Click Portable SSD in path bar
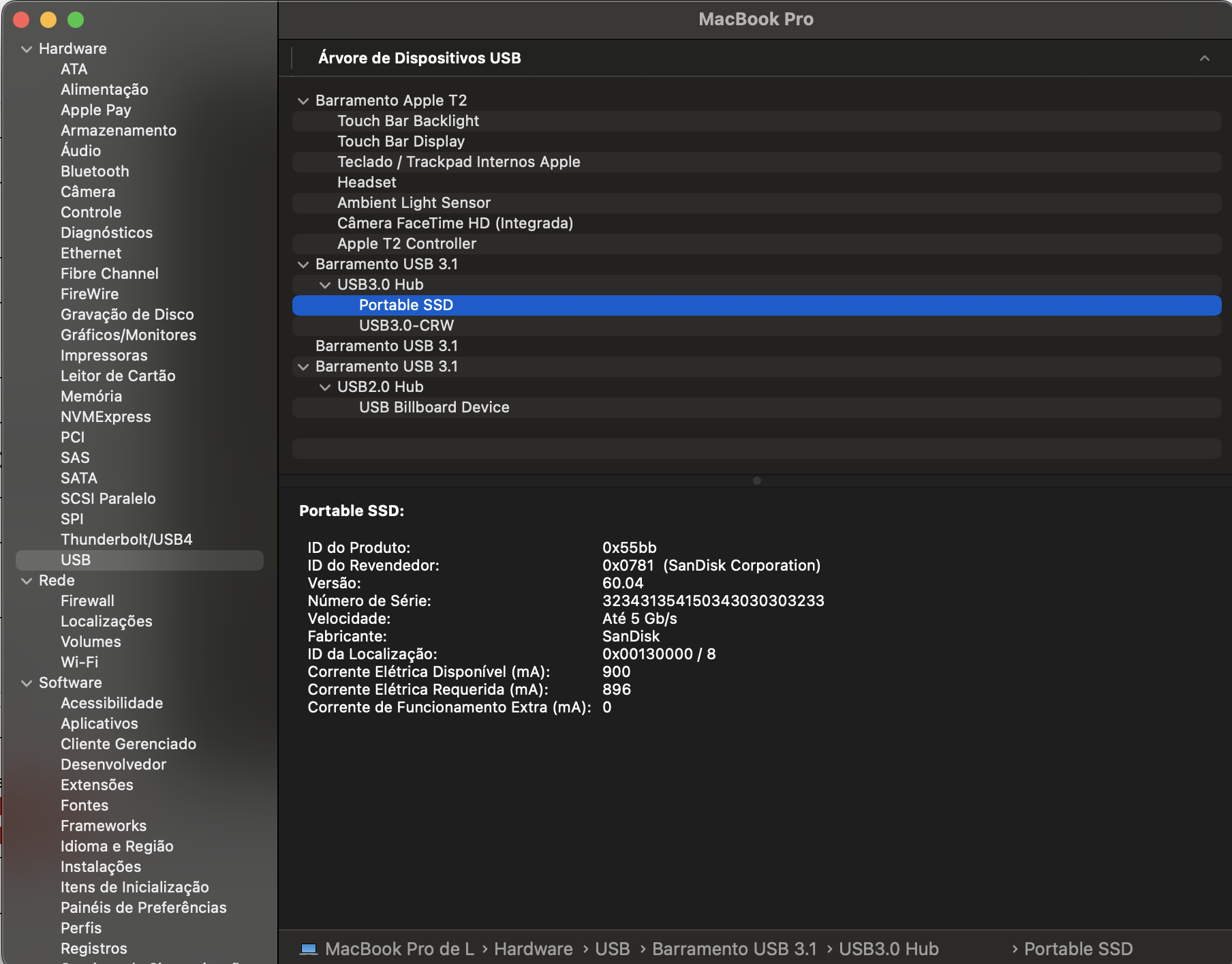Viewport: 1232px width, 964px height. (1079, 949)
